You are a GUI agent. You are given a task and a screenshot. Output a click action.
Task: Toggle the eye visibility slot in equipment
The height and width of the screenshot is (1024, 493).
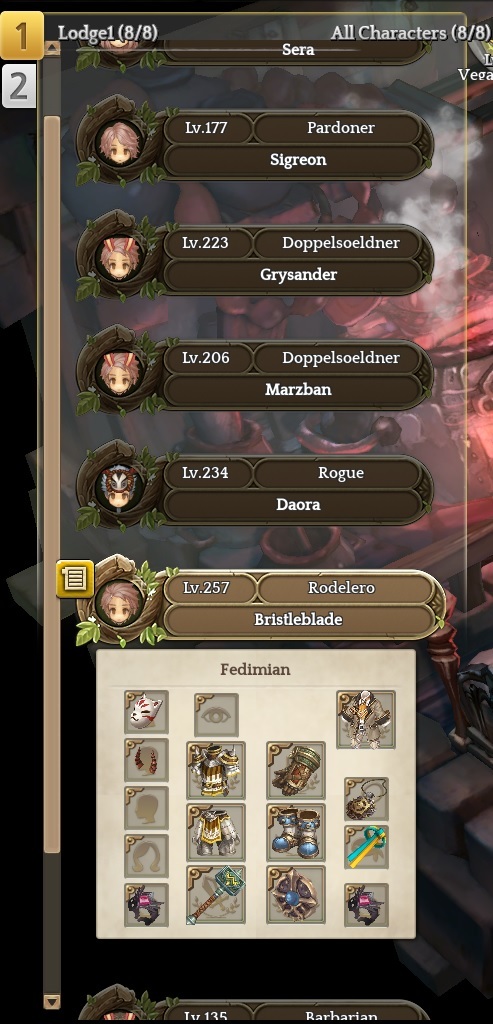(216, 715)
